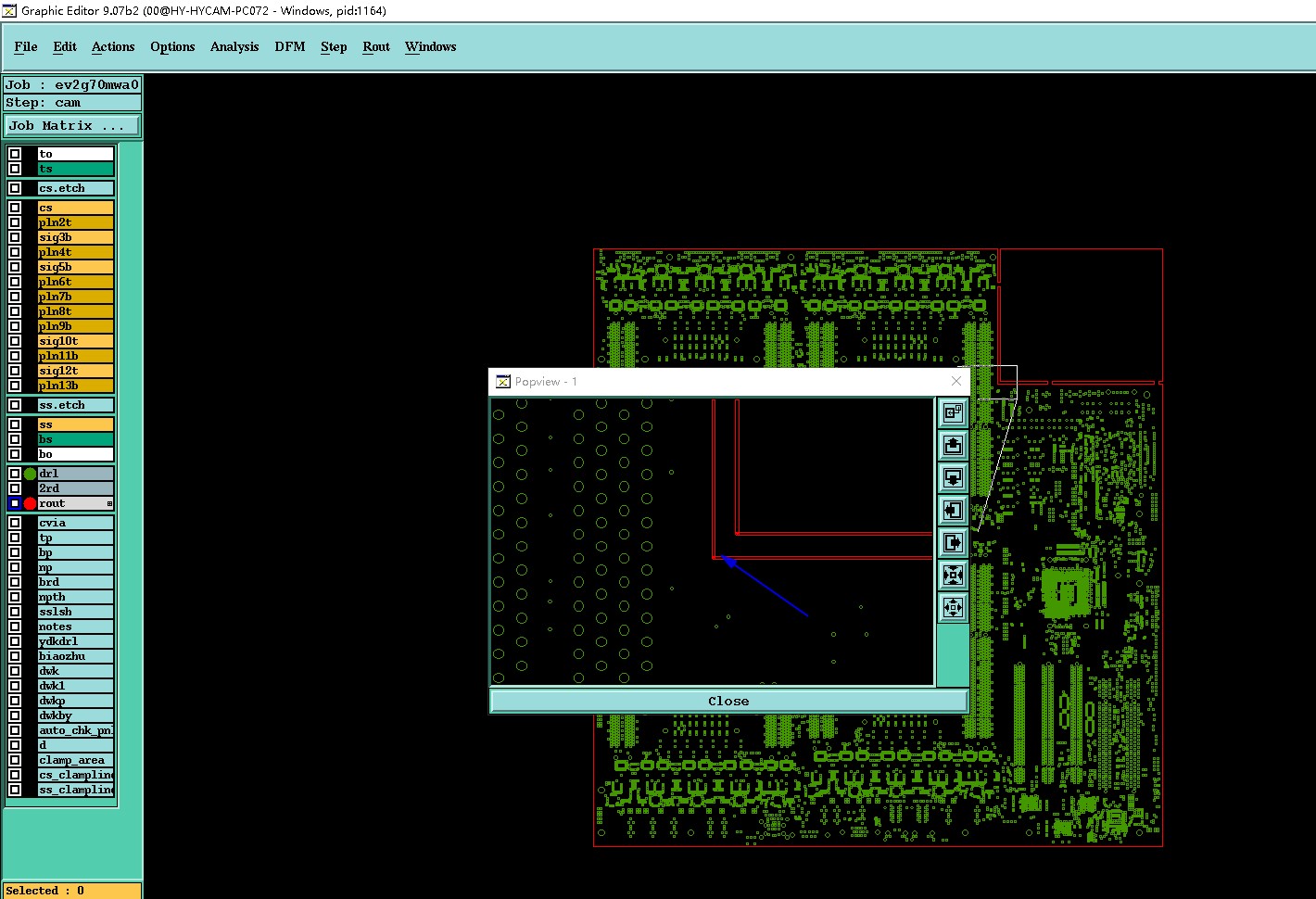This screenshot has height=899, width=1316.
Task: Click the zoom out (outward arrows) Popview icon
Action: (x=953, y=608)
